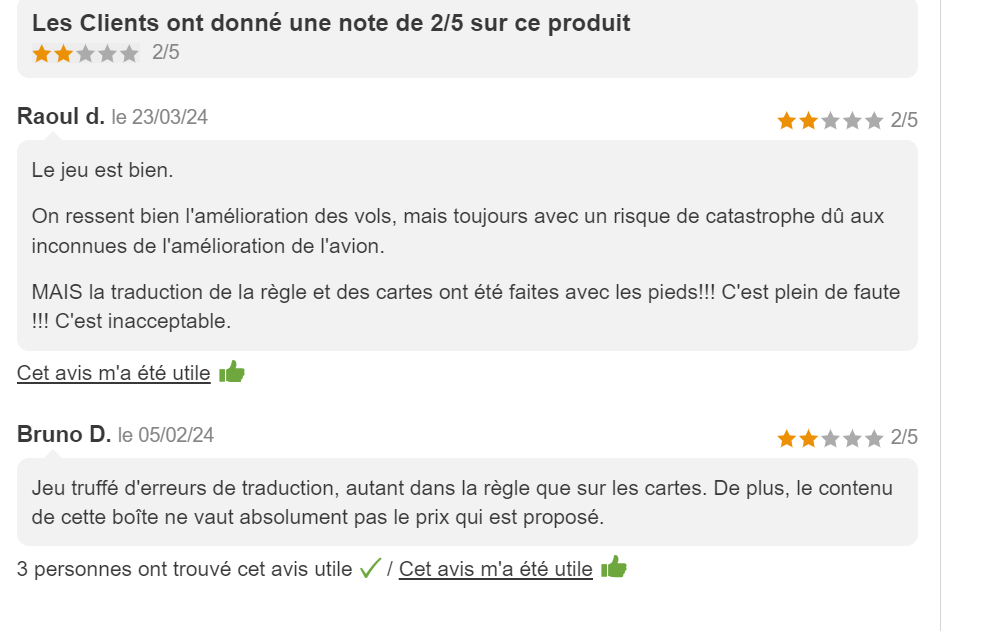The image size is (990, 631).
Task: Click 'Cet avis m'a été utile' under Bruno's review
Action: (496, 569)
